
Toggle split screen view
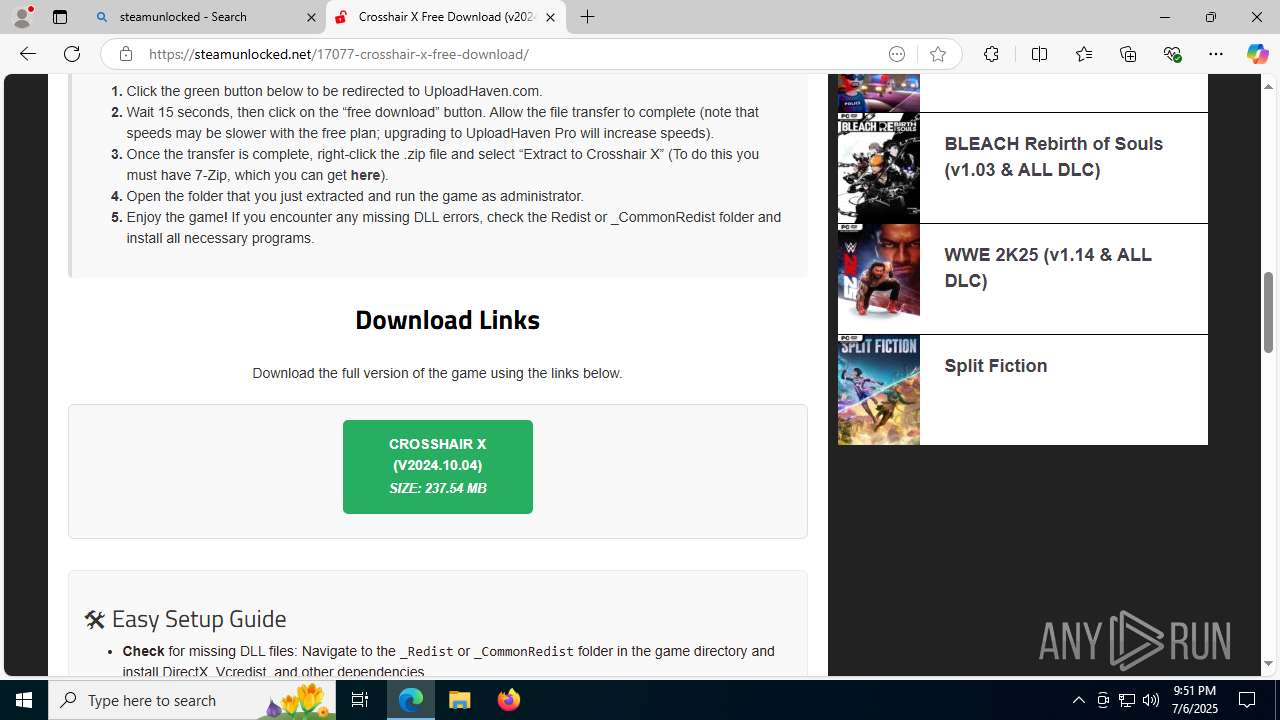(x=1039, y=54)
